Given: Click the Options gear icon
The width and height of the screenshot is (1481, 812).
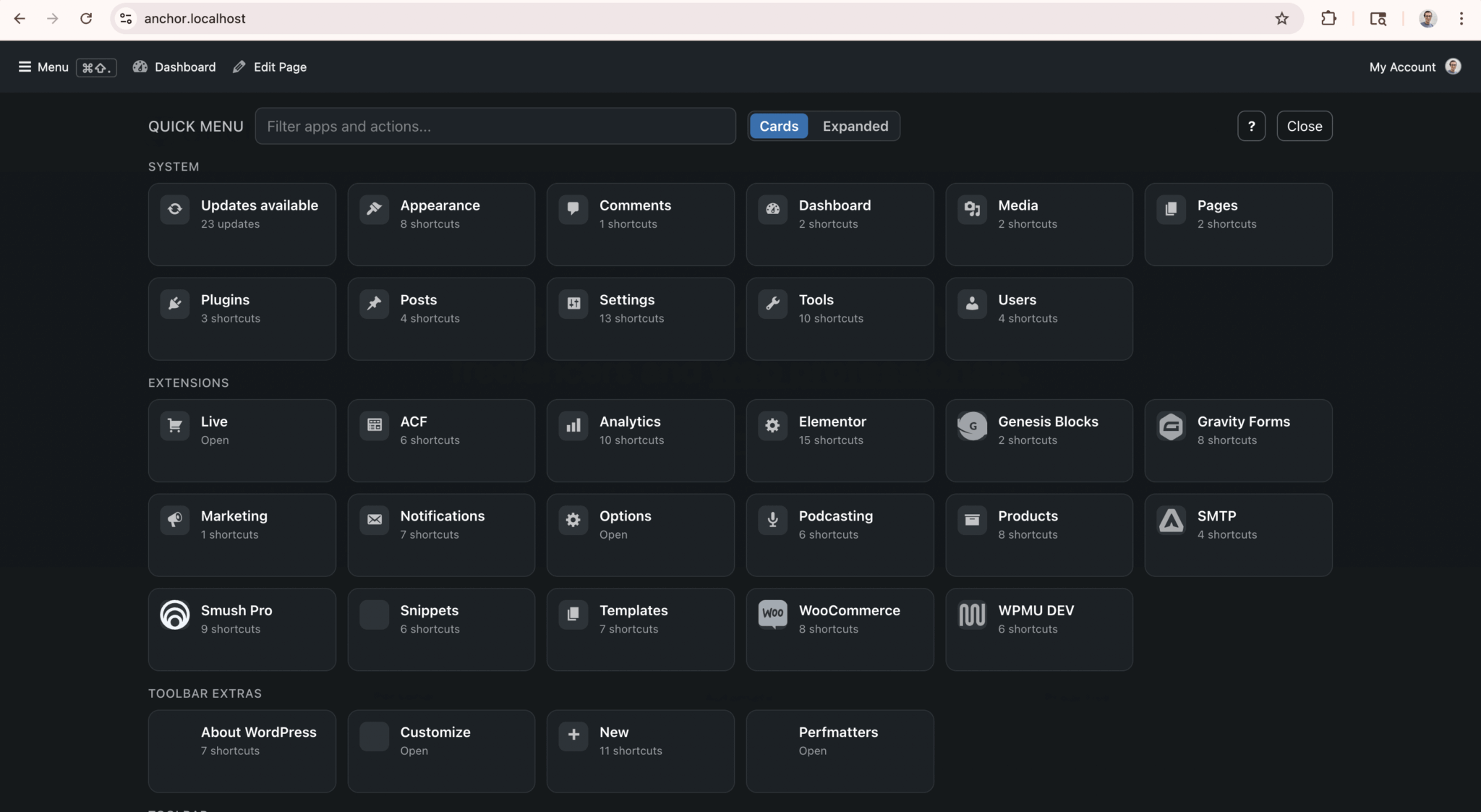Looking at the screenshot, I should pos(573,520).
